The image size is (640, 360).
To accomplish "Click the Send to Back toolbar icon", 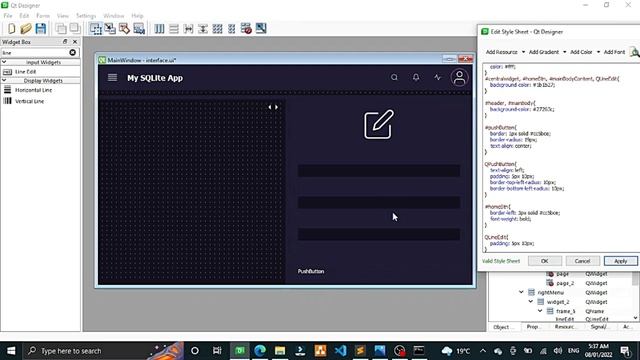I will click(x=61, y=29).
